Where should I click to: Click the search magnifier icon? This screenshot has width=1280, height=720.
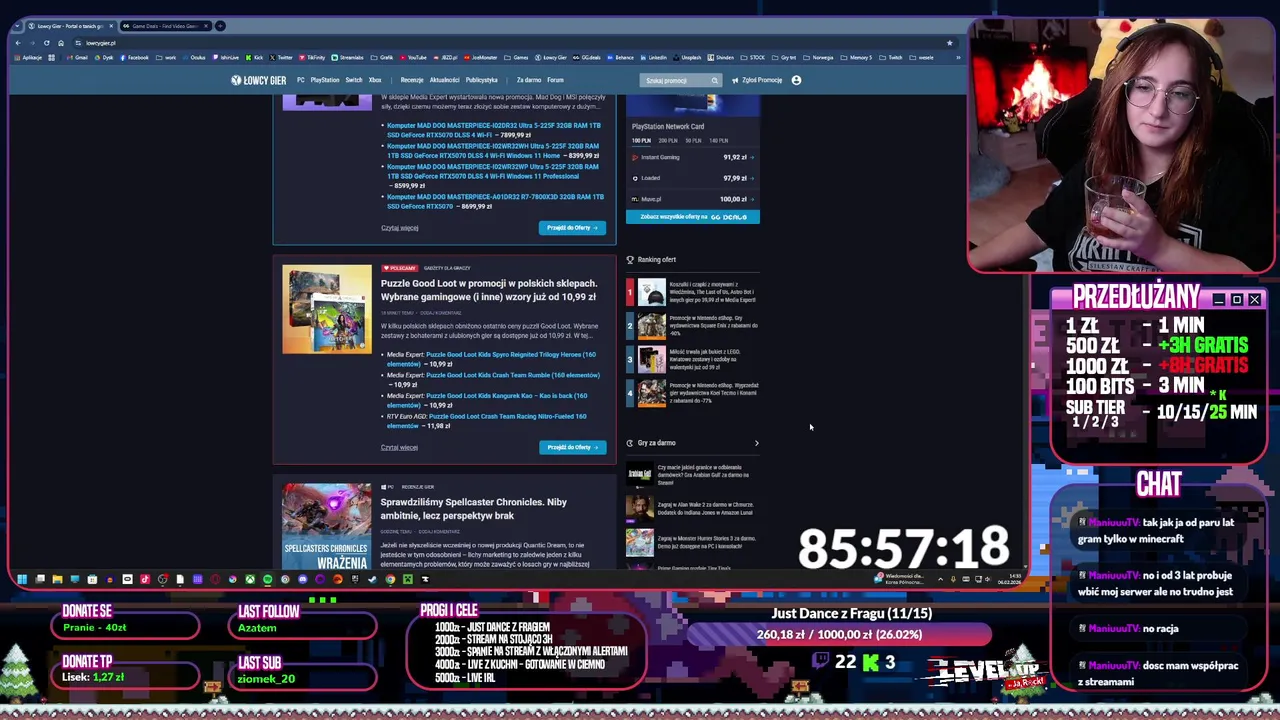pyautogui.click(x=714, y=80)
